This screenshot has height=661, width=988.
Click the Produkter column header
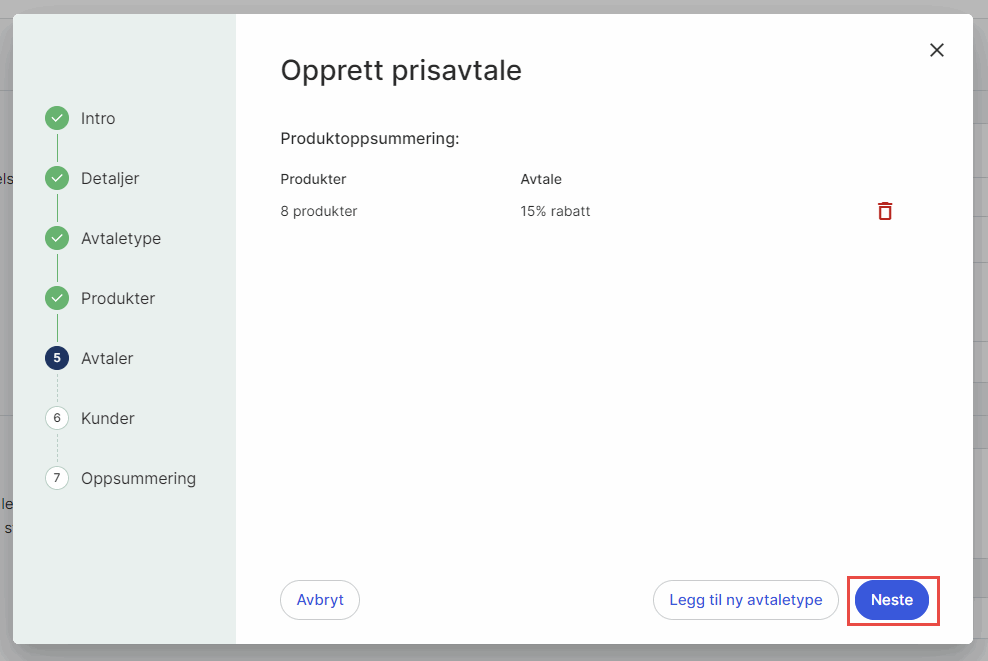pyautogui.click(x=313, y=179)
